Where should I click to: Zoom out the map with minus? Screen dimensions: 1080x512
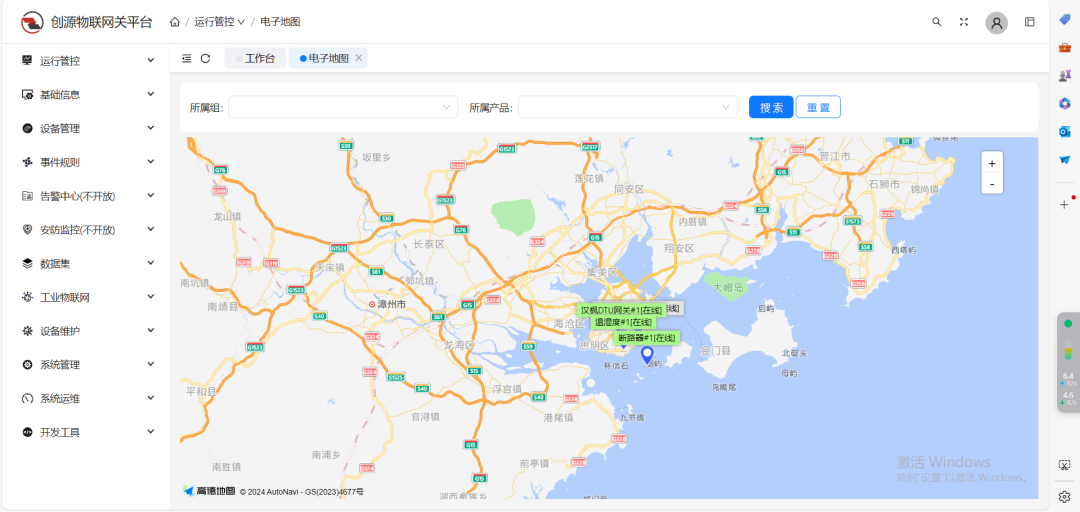click(992, 183)
